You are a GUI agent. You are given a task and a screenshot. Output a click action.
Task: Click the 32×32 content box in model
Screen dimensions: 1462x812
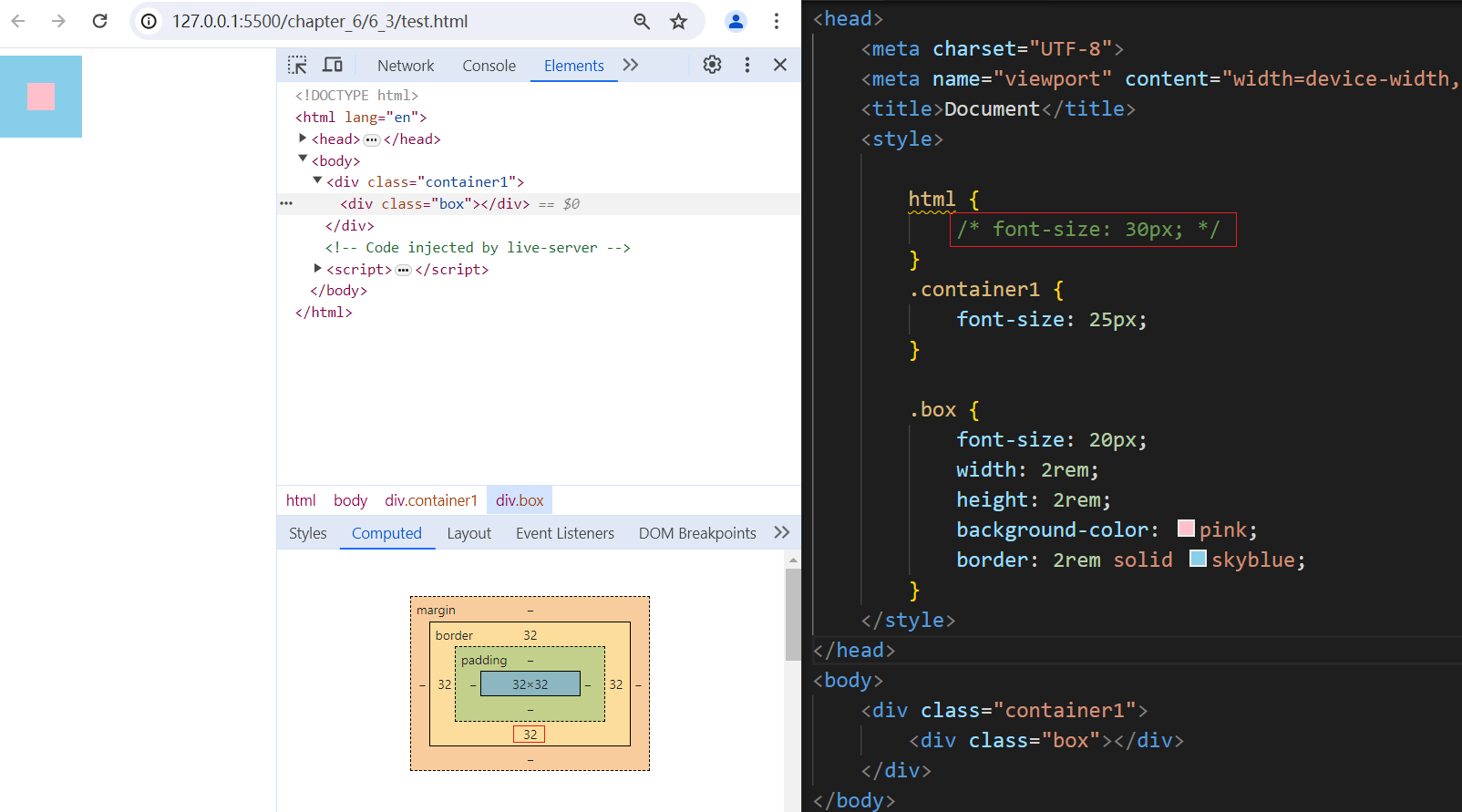tap(530, 684)
